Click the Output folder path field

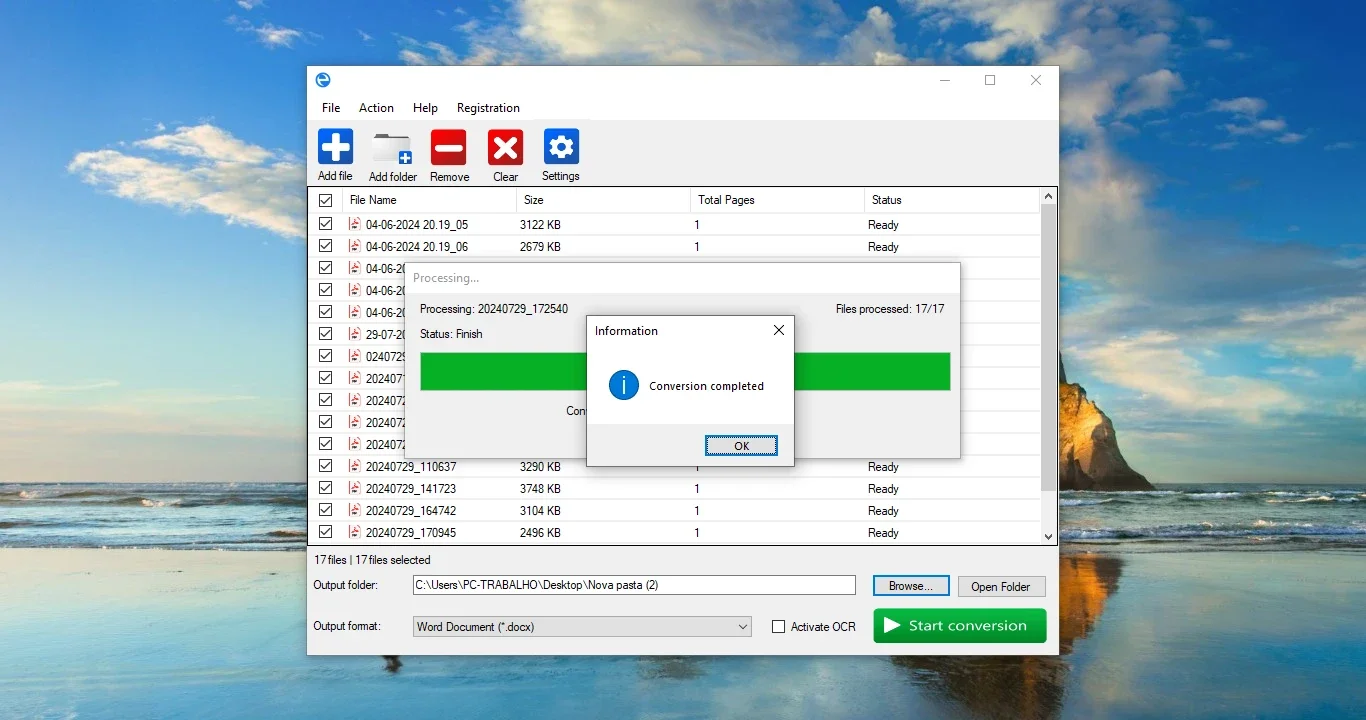pyautogui.click(x=634, y=585)
